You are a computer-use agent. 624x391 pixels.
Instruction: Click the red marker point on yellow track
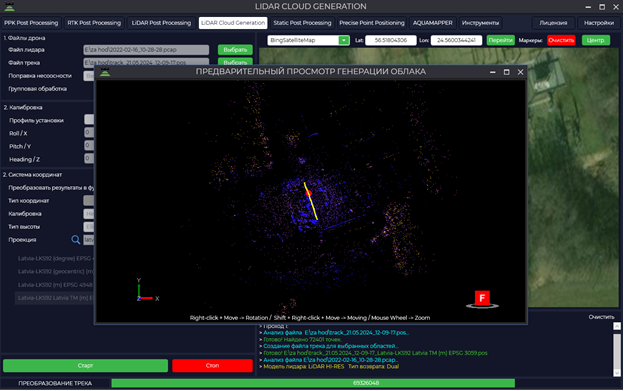308,193
